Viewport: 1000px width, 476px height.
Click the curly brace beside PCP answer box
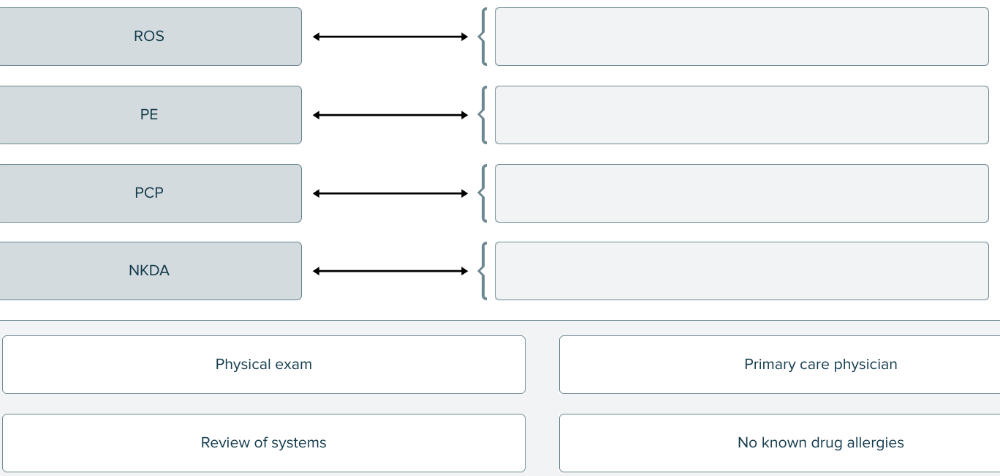click(x=483, y=193)
